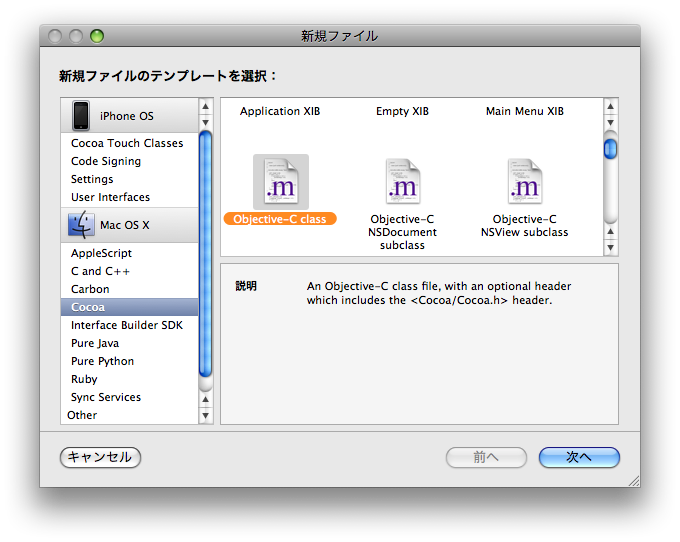Click the template description text
This screenshot has height=542, width=680.
pyautogui.click(x=439, y=293)
